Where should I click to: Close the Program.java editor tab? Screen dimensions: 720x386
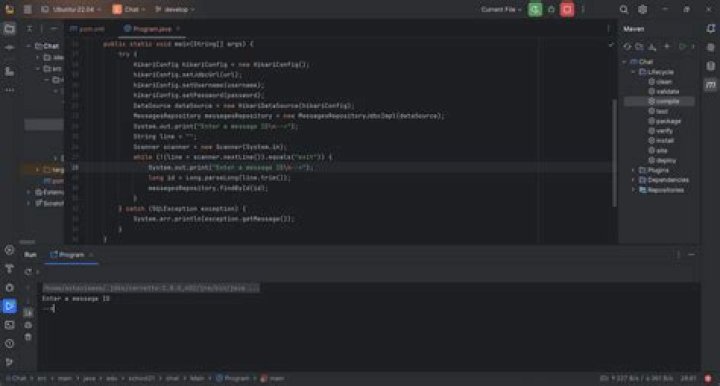178,29
